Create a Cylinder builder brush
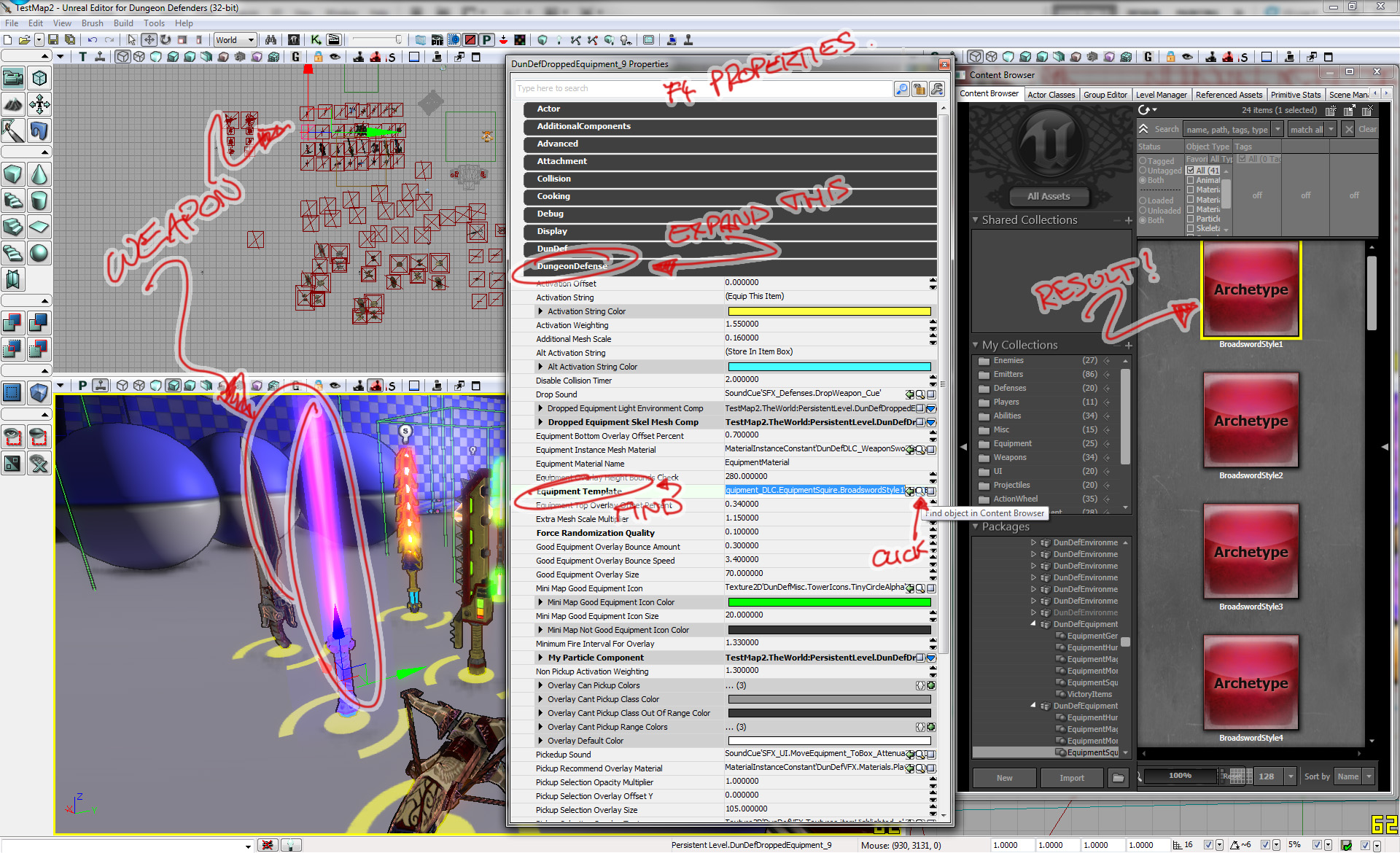Viewport: 1400px width, 853px height. click(39, 200)
